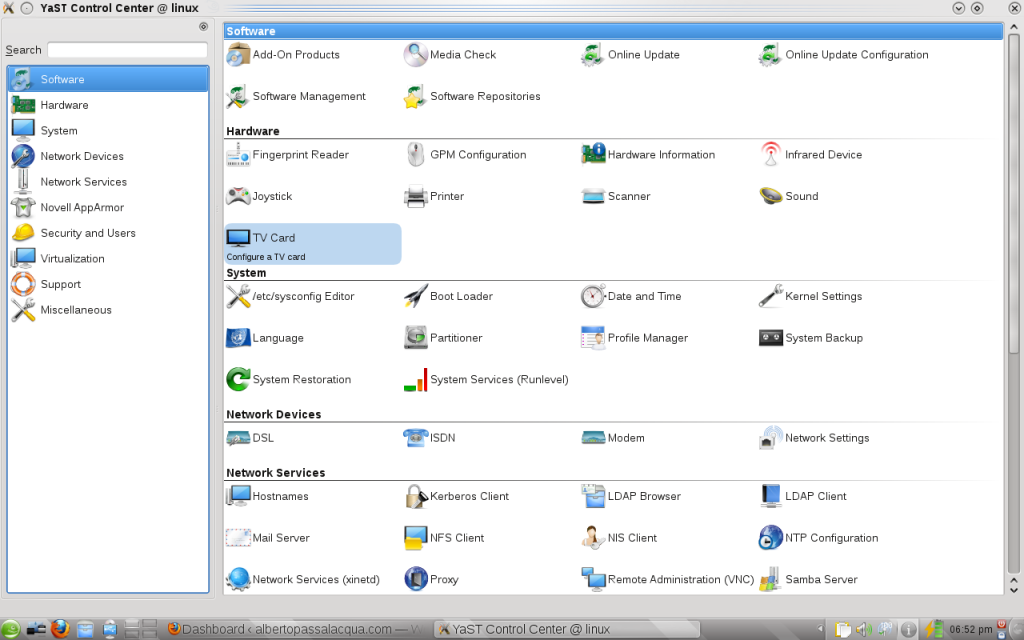Open the Software Repositories star icon
Viewport: 1024px width, 640px height.
415,97
